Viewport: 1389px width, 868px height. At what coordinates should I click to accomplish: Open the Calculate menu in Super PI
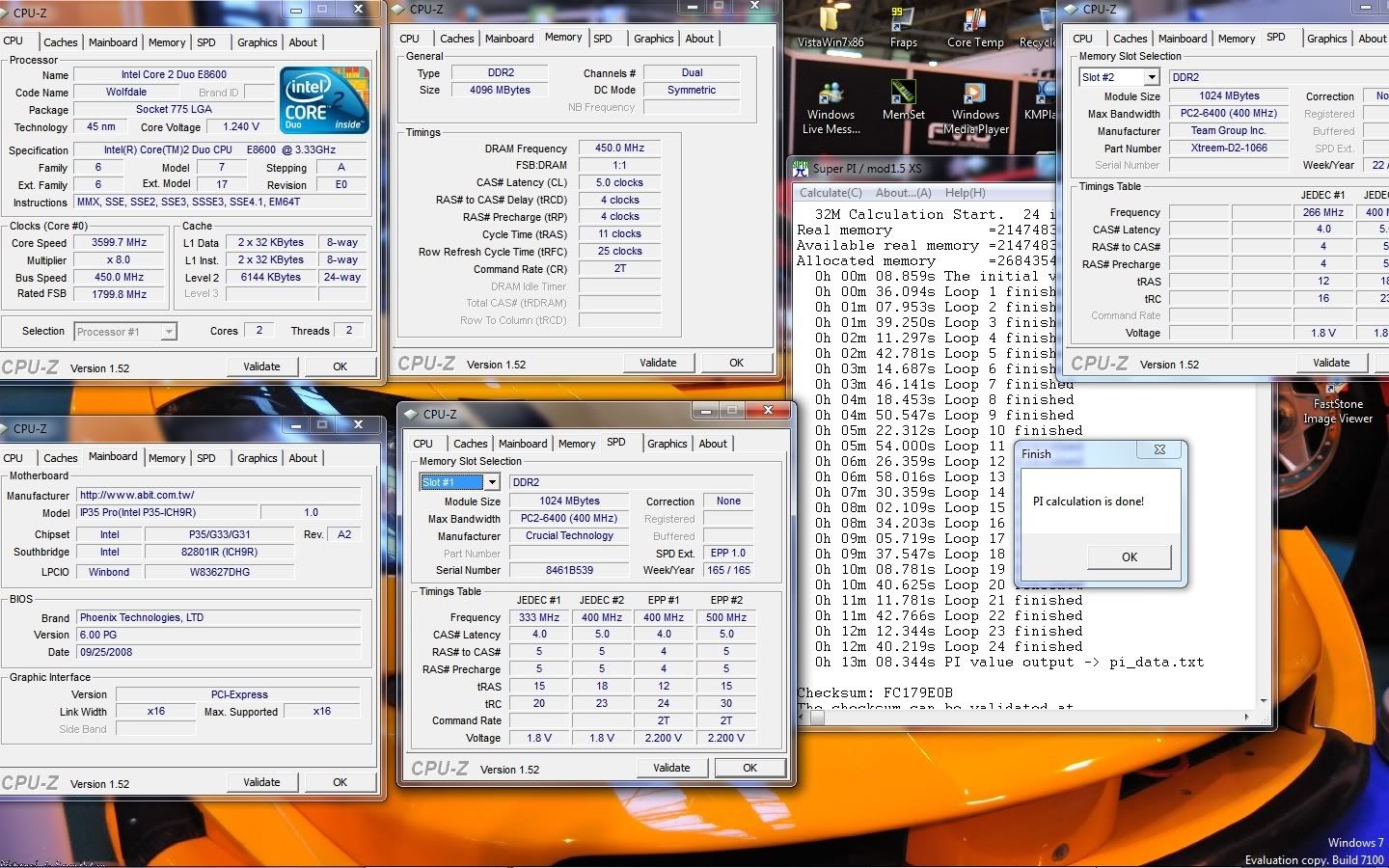[831, 193]
